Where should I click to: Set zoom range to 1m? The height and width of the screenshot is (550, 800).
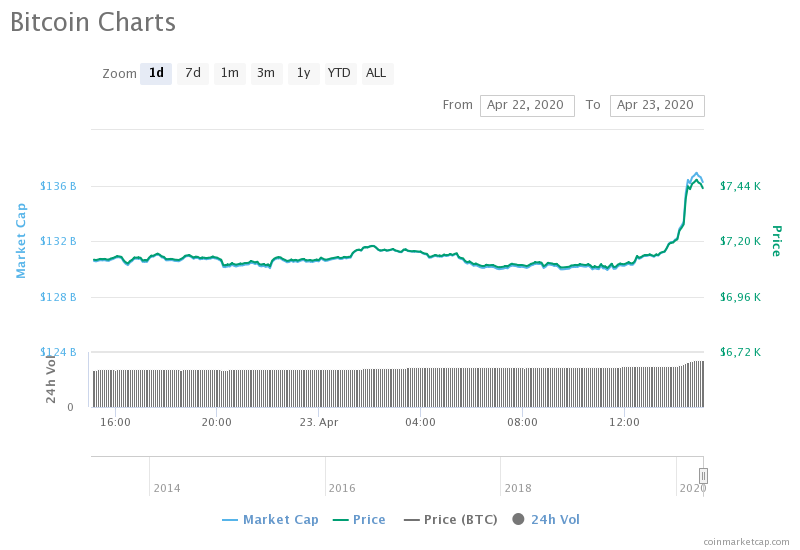click(x=230, y=73)
